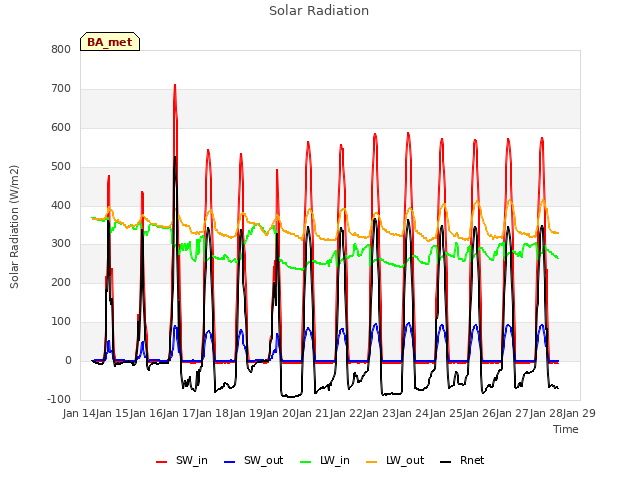This screenshot has height=480, width=640.
Task: Click the 0 y-axis tick label
Action: pyautogui.click(x=68, y=361)
